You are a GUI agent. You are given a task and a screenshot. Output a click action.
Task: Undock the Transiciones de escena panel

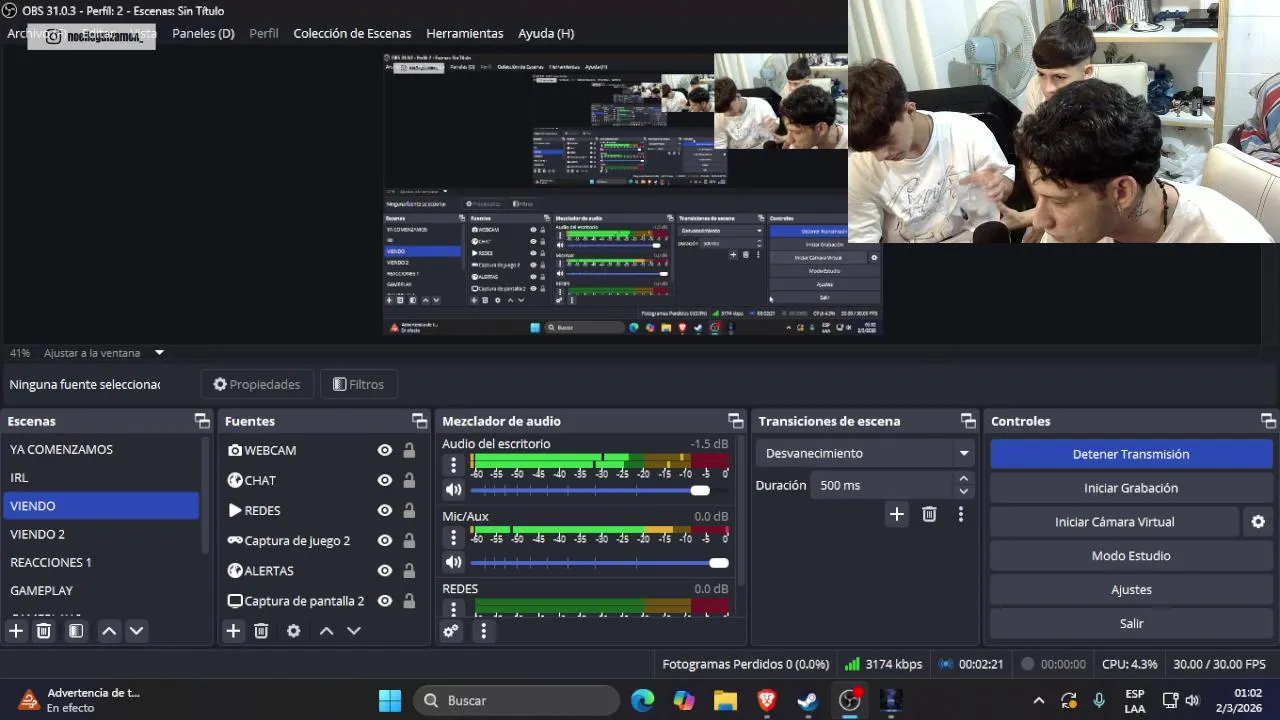pyautogui.click(x=967, y=421)
